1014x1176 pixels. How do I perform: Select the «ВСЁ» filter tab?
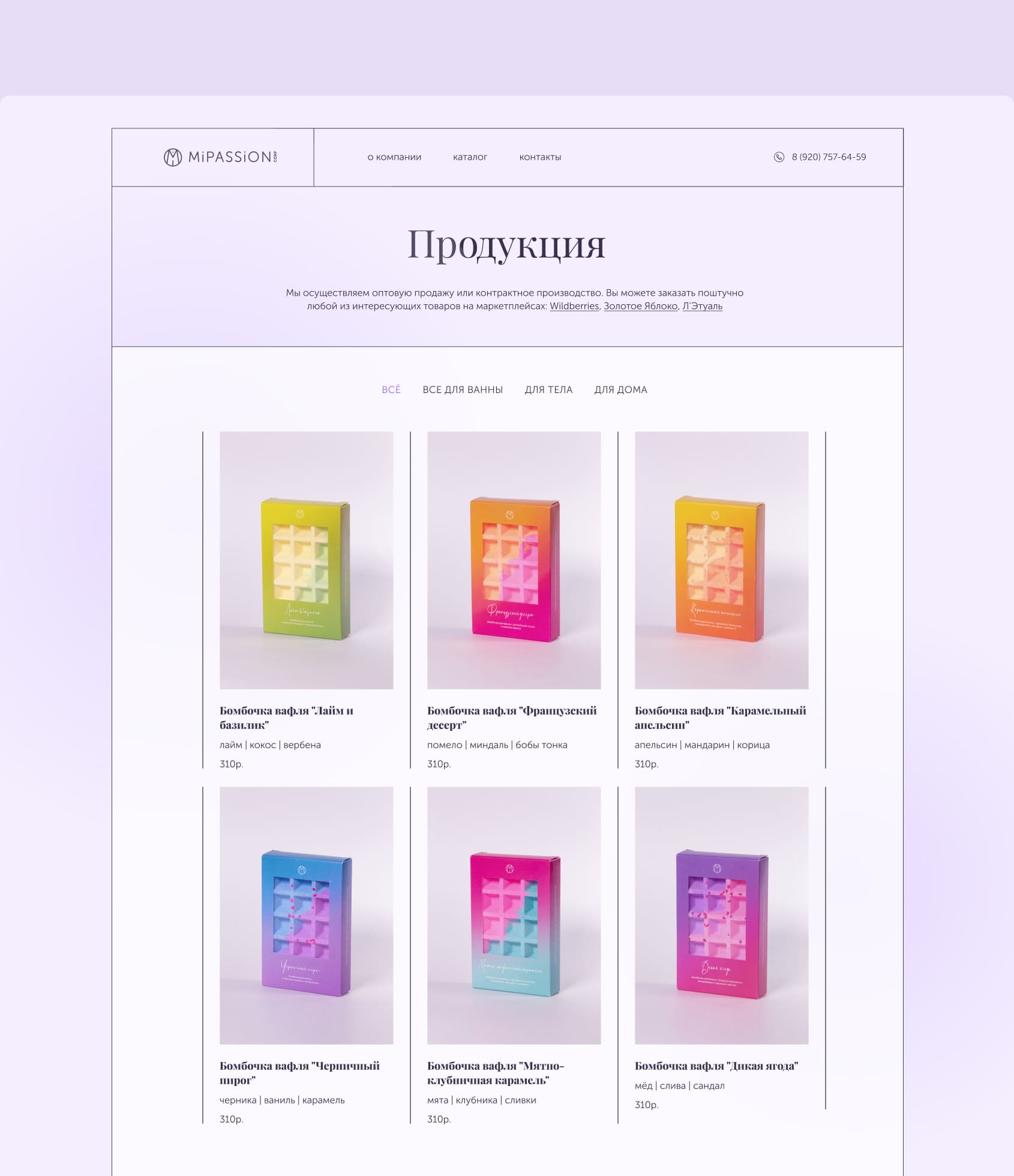click(391, 390)
